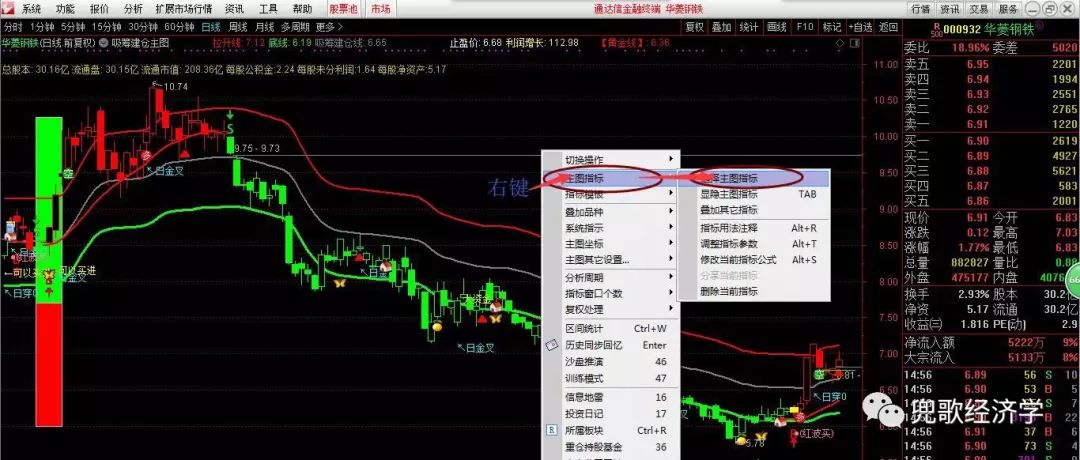Click the F10 toolbar button
This screenshot has width=1080, height=460.
(804, 27)
